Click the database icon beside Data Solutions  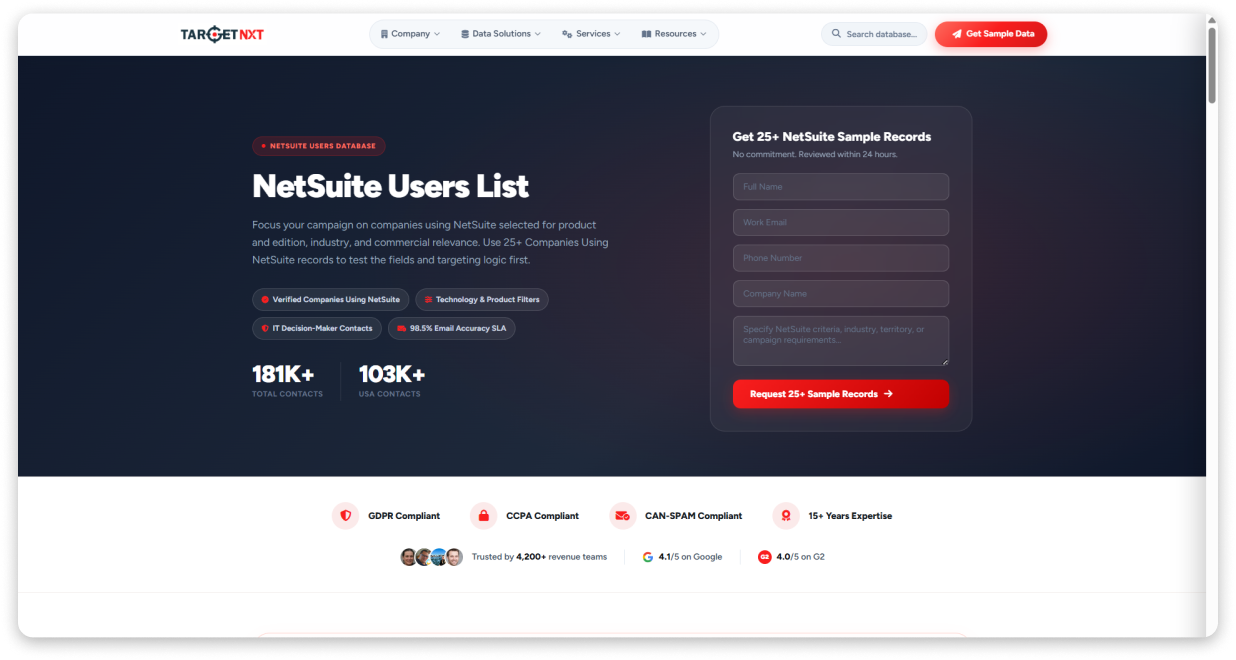point(465,34)
